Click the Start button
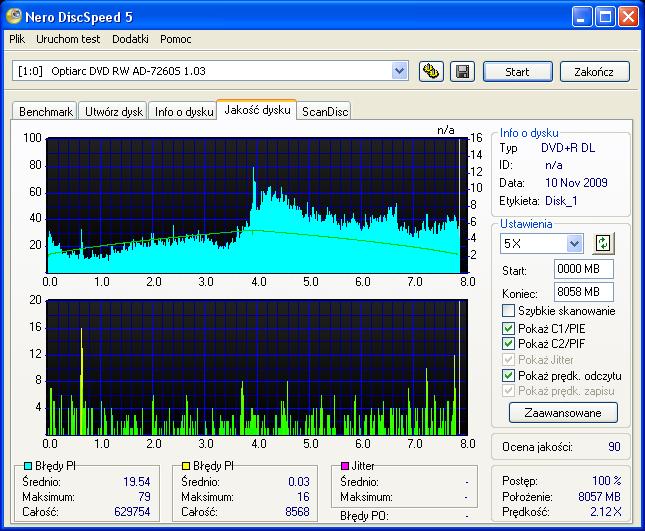The image size is (645, 531). [x=517, y=72]
